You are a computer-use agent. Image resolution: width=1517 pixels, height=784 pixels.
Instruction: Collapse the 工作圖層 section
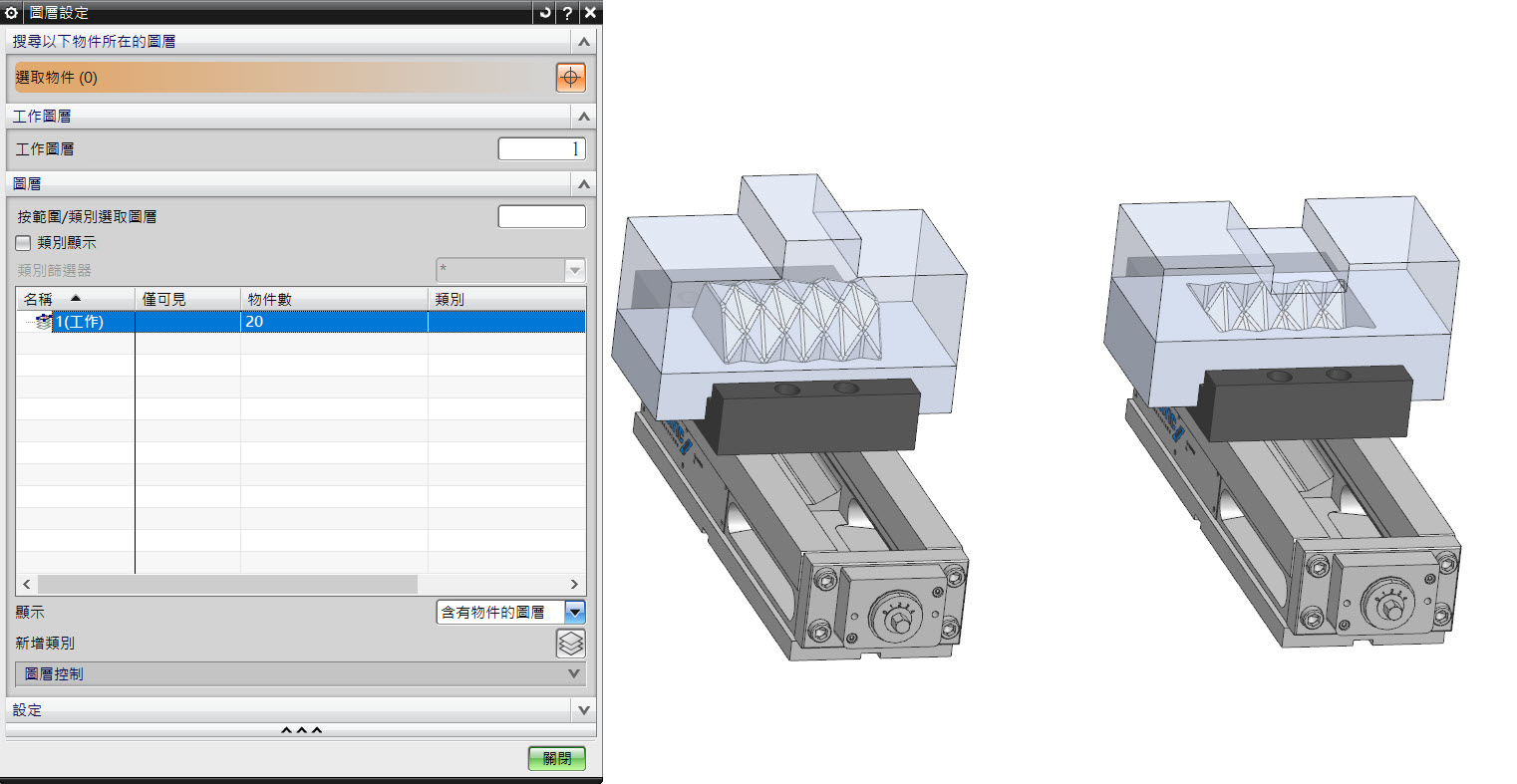point(584,117)
